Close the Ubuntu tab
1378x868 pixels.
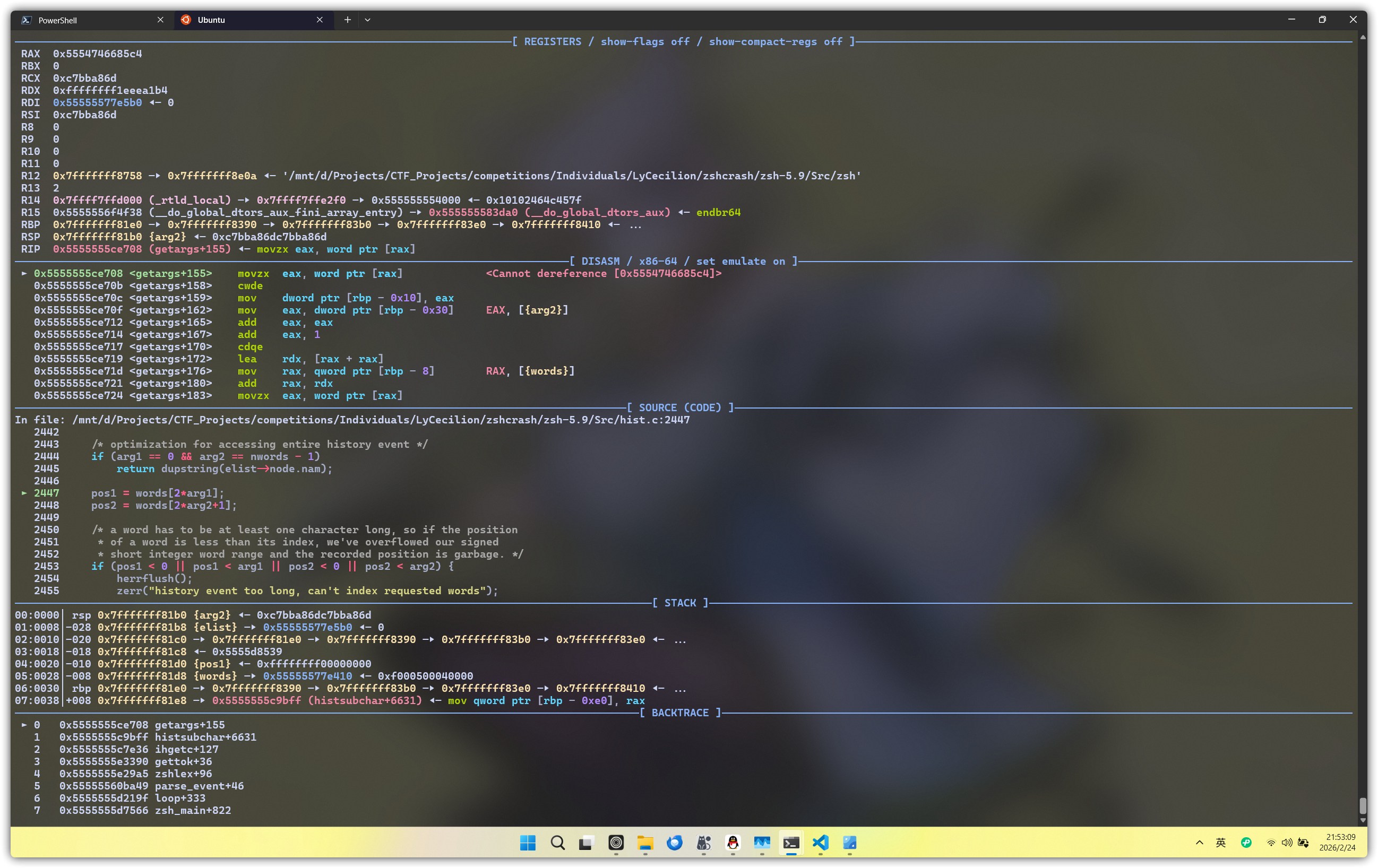point(320,20)
